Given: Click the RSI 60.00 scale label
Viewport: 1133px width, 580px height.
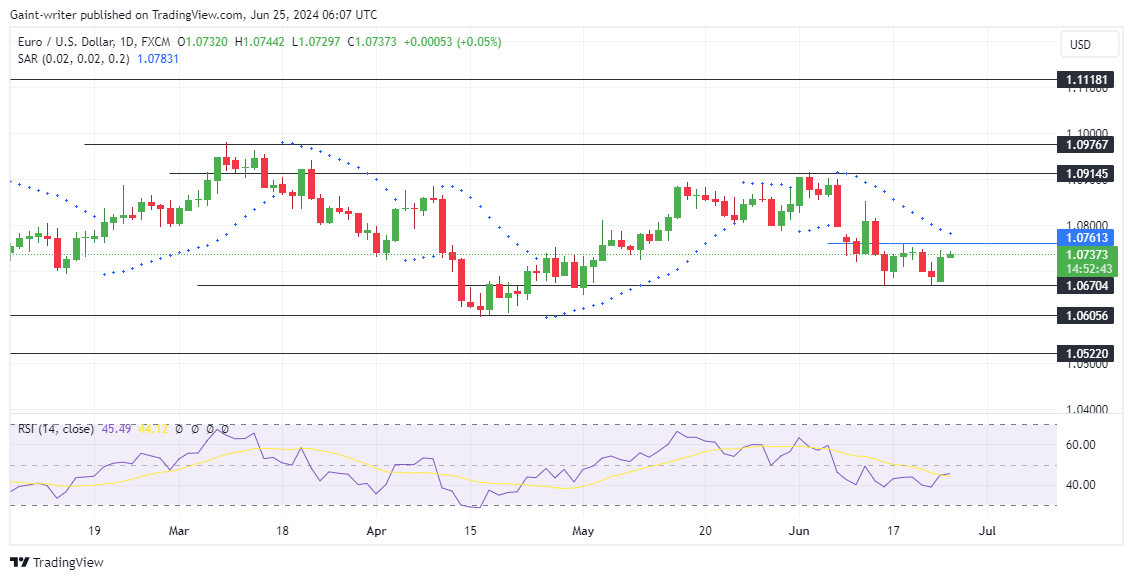Looking at the screenshot, I should pyautogui.click(x=1081, y=444).
